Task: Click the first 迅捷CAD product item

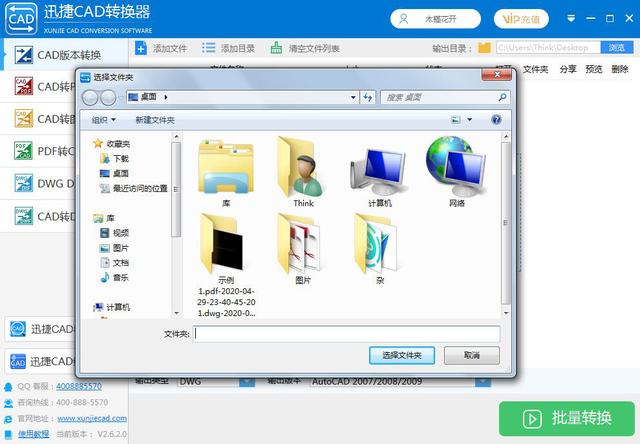Action: (40, 329)
